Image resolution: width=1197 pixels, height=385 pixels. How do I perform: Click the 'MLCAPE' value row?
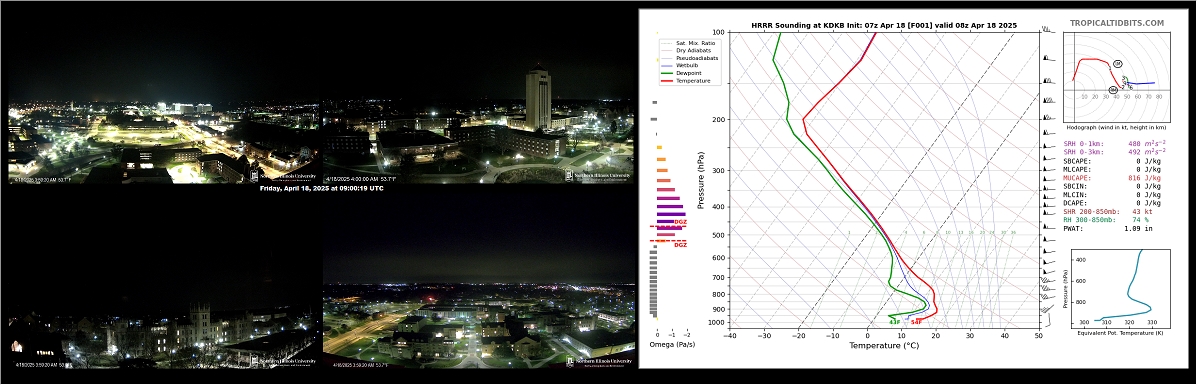1112,170
